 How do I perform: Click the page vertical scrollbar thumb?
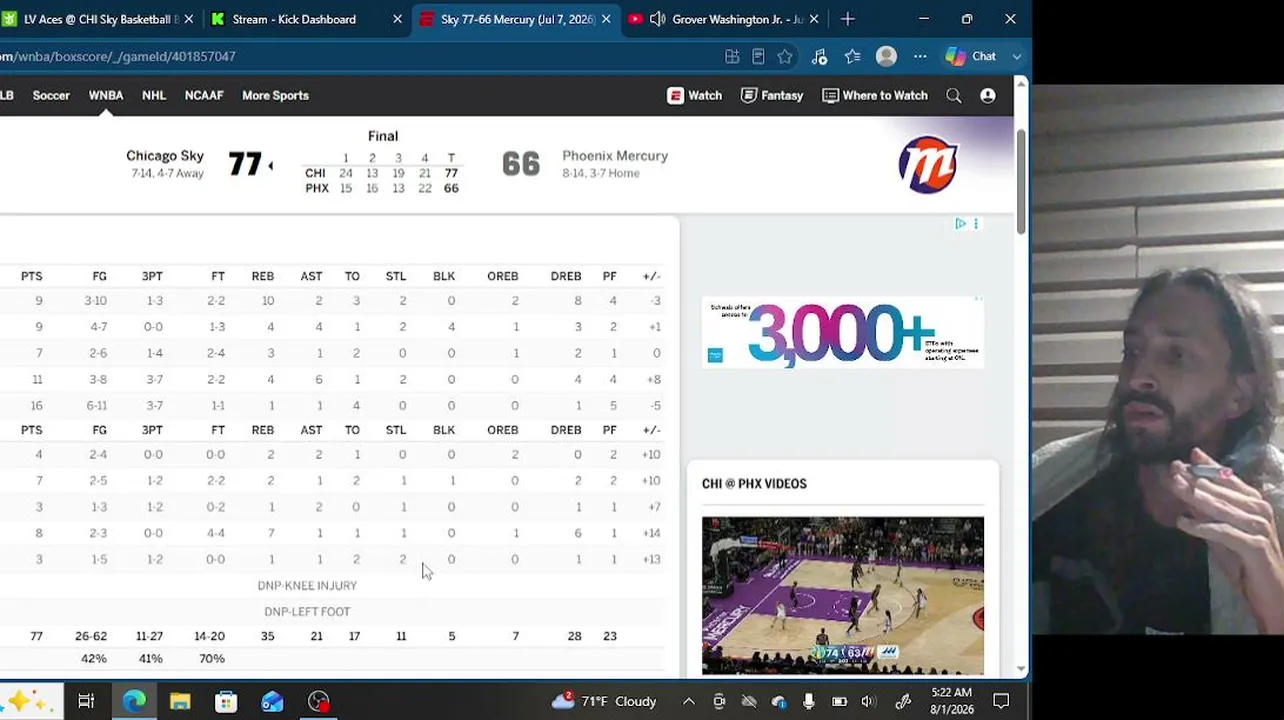(1021, 182)
